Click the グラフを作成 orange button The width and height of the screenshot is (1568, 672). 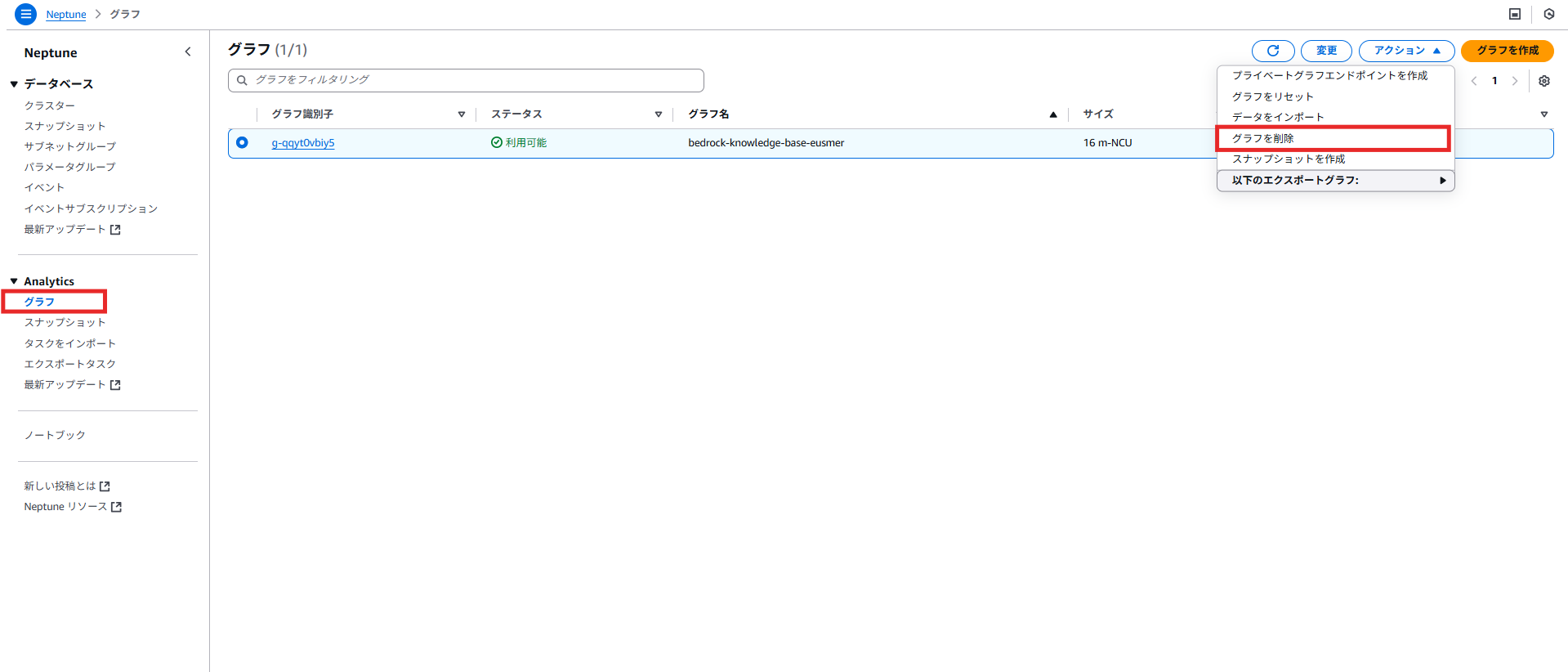coord(1507,51)
